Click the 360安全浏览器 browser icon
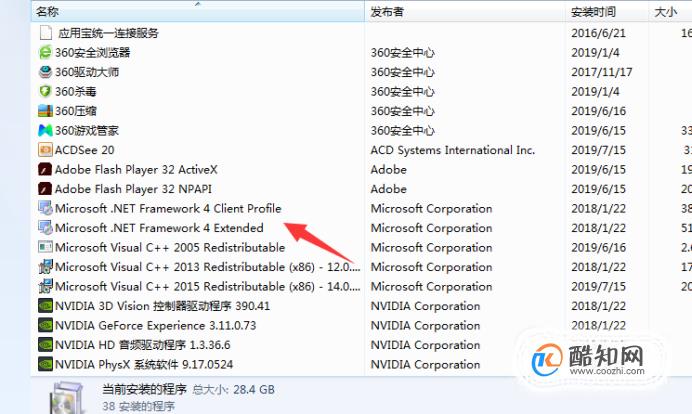Screen dimensions: 692x414 point(45,53)
